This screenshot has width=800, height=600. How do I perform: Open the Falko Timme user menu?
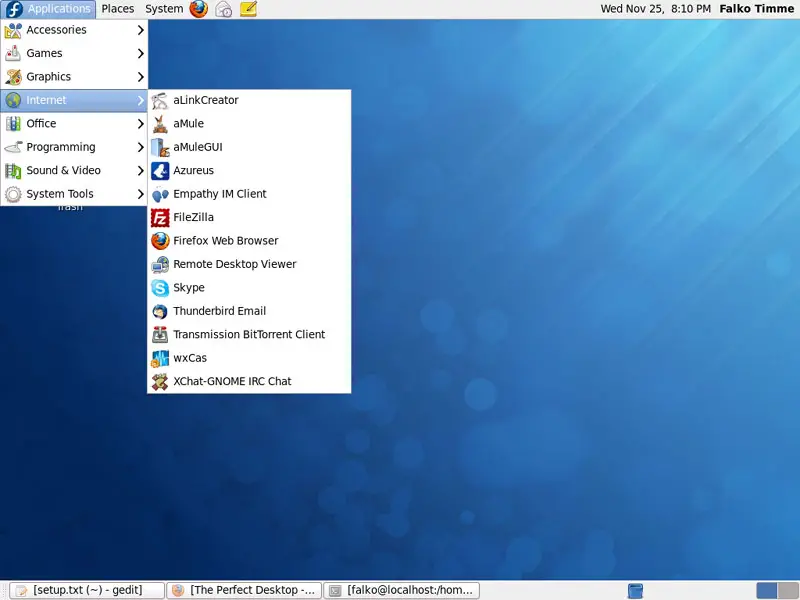click(757, 9)
